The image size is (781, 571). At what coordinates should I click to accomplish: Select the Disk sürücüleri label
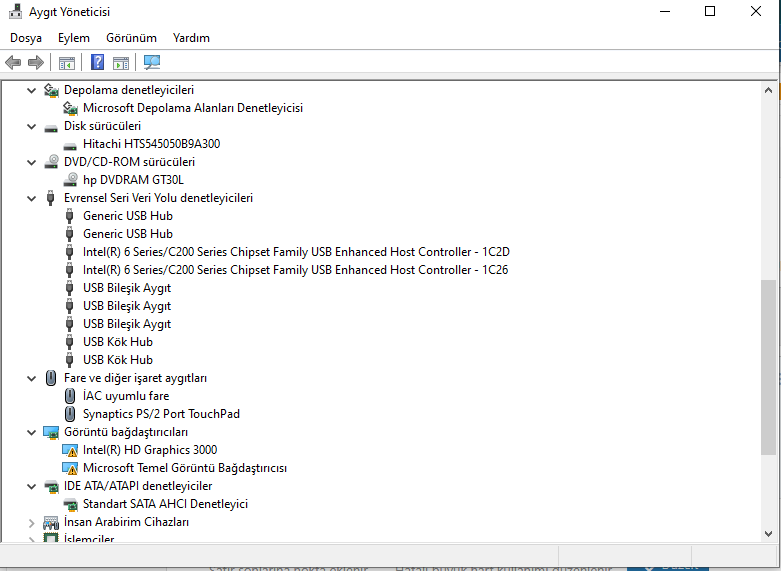103,126
